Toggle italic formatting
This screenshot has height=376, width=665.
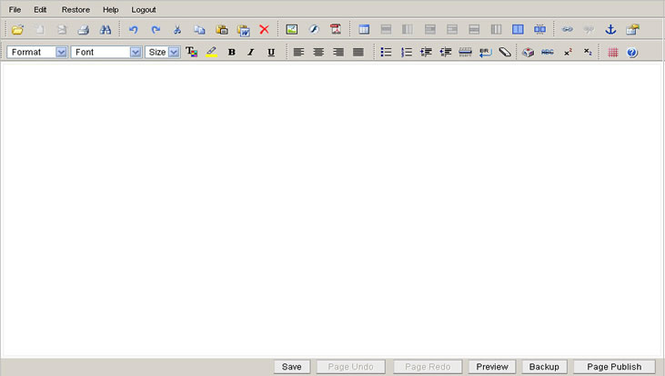(251, 52)
